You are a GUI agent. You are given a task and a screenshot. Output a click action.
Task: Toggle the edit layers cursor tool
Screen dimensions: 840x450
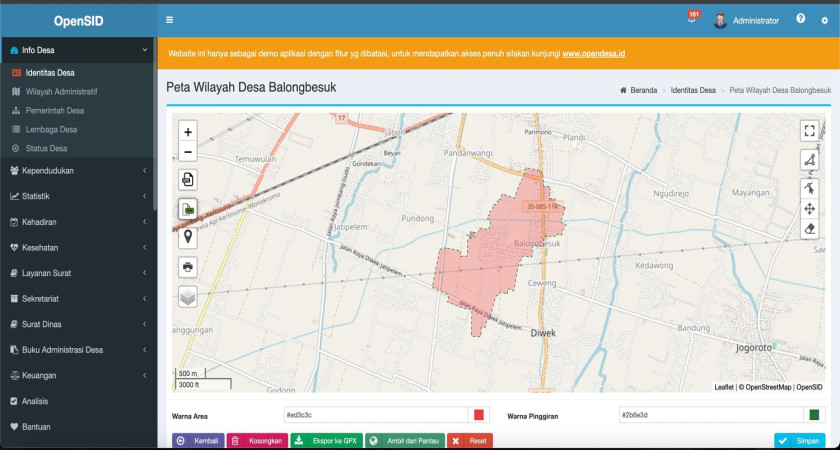click(x=809, y=188)
